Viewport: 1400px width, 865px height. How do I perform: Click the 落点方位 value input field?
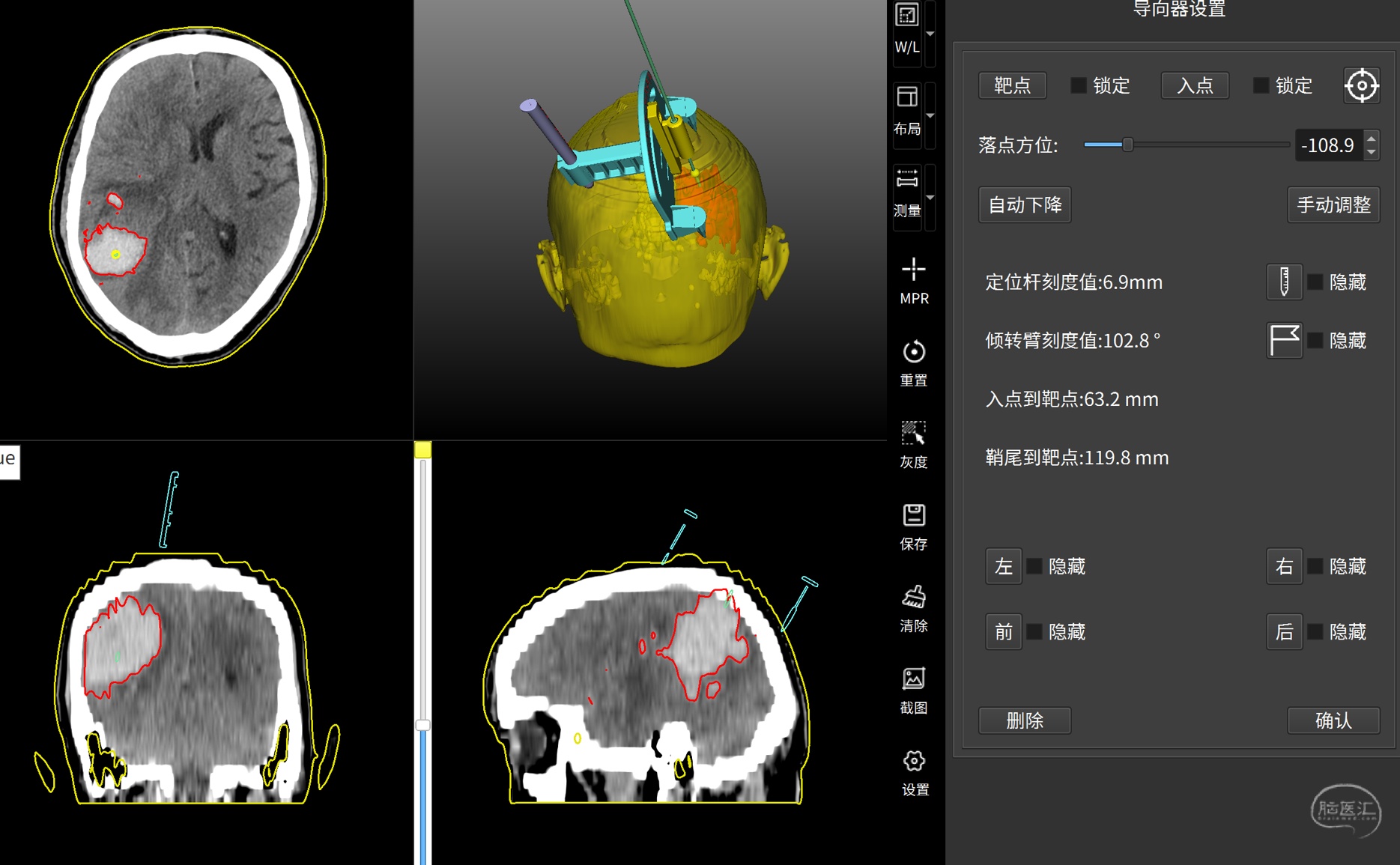(x=1328, y=145)
